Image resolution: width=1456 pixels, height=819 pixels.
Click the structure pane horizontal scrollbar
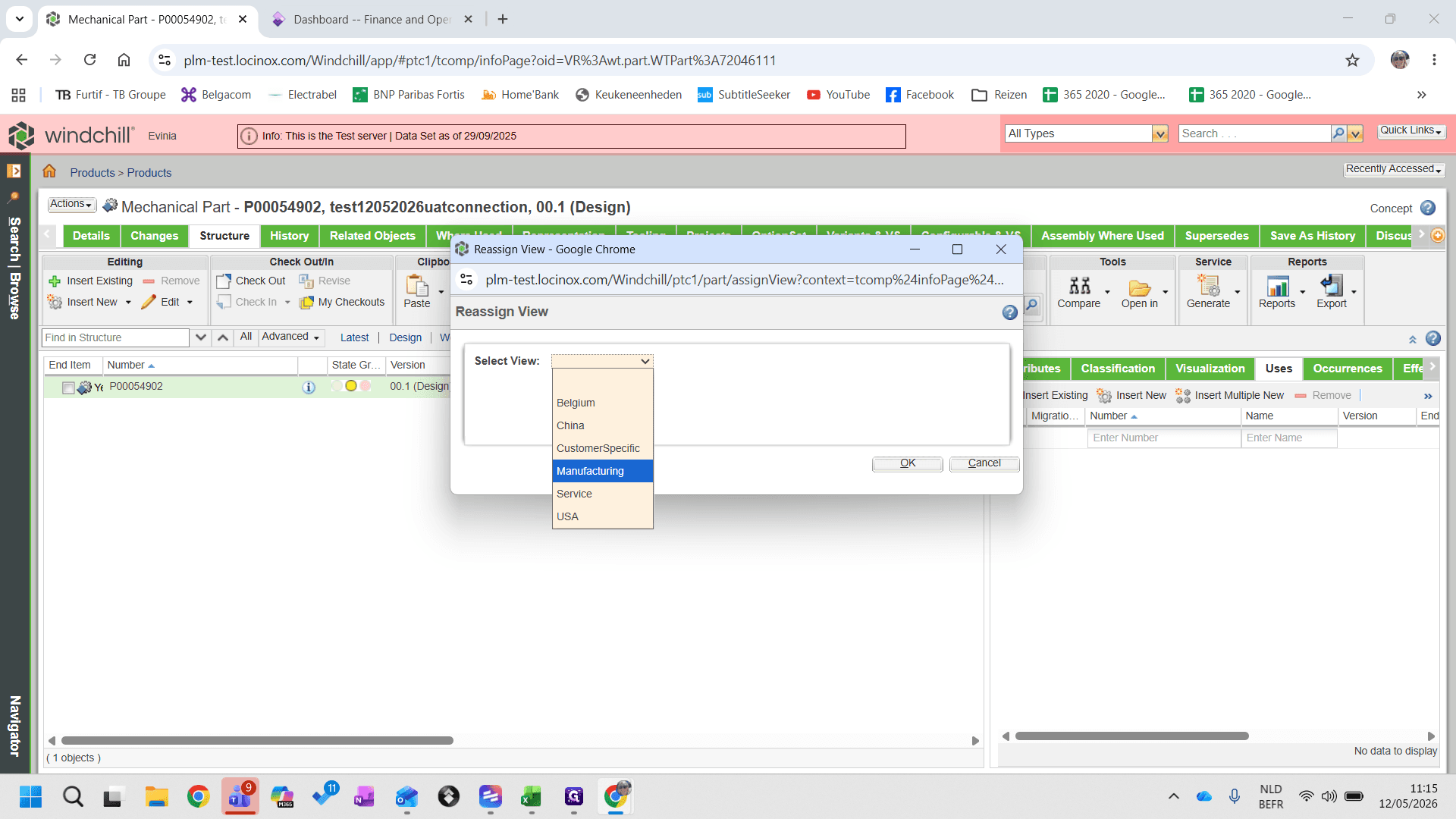[257, 741]
